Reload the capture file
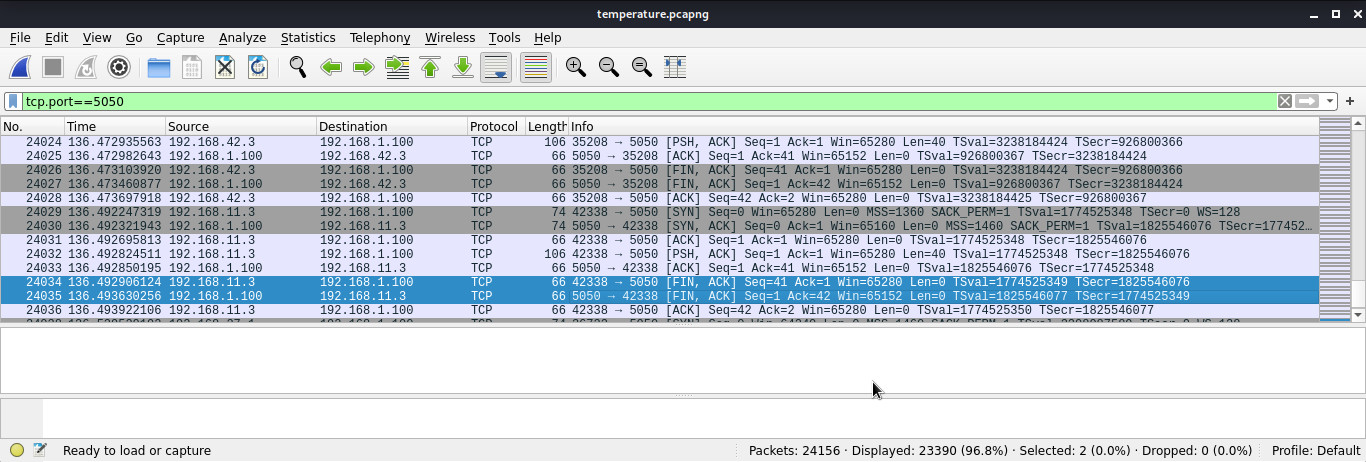The image size is (1366, 462). coord(258,67)
